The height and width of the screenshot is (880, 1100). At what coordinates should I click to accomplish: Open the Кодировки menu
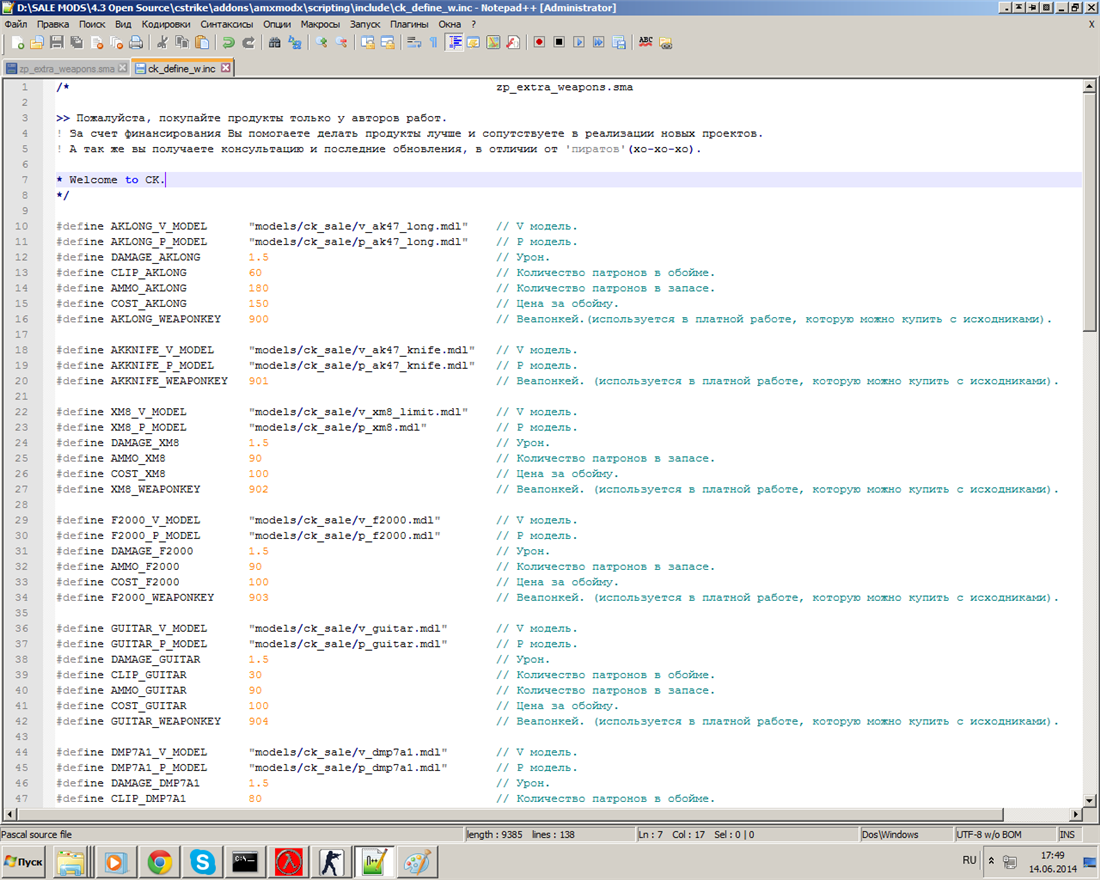point(166,24)
